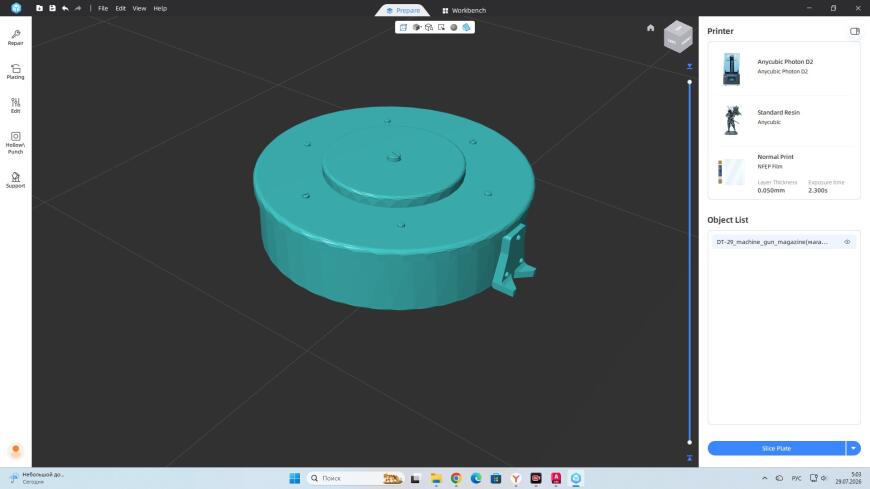Click the solid cube view icon in the floating toolbar
This screenshot has height=489, width=870.
[x=416, y=27]
